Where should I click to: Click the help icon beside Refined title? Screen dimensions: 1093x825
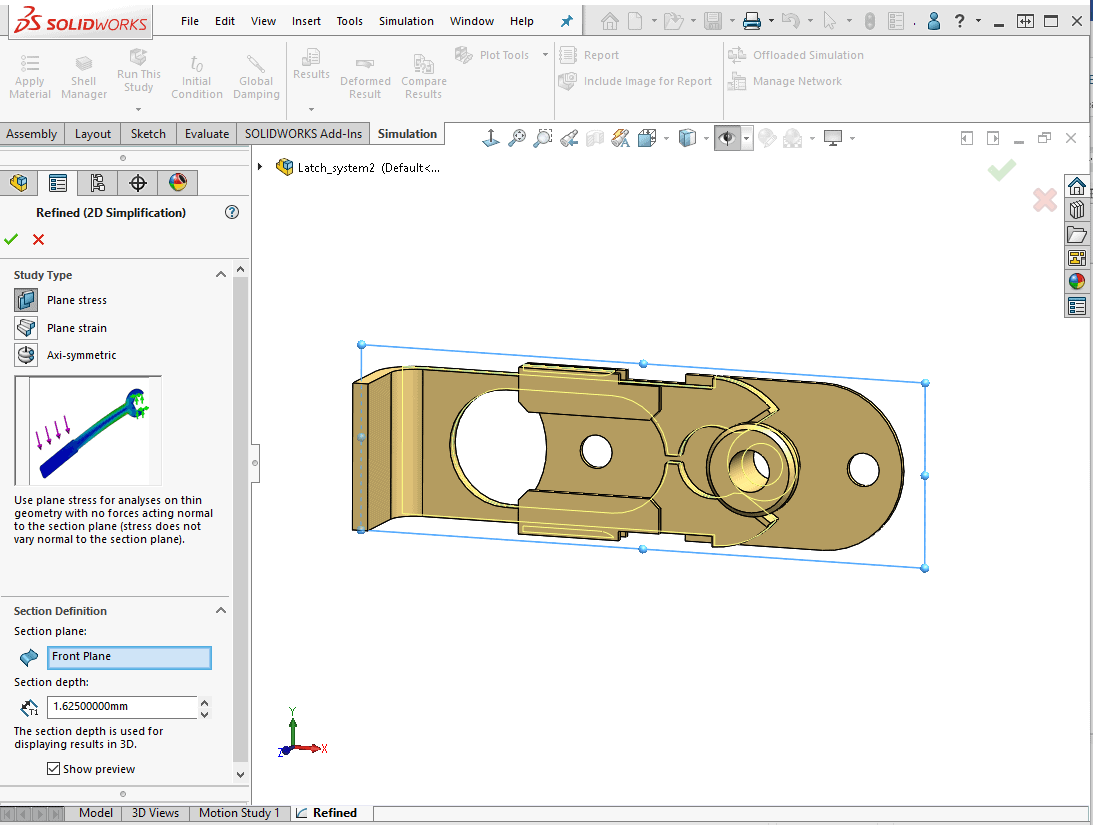point(232,212)
